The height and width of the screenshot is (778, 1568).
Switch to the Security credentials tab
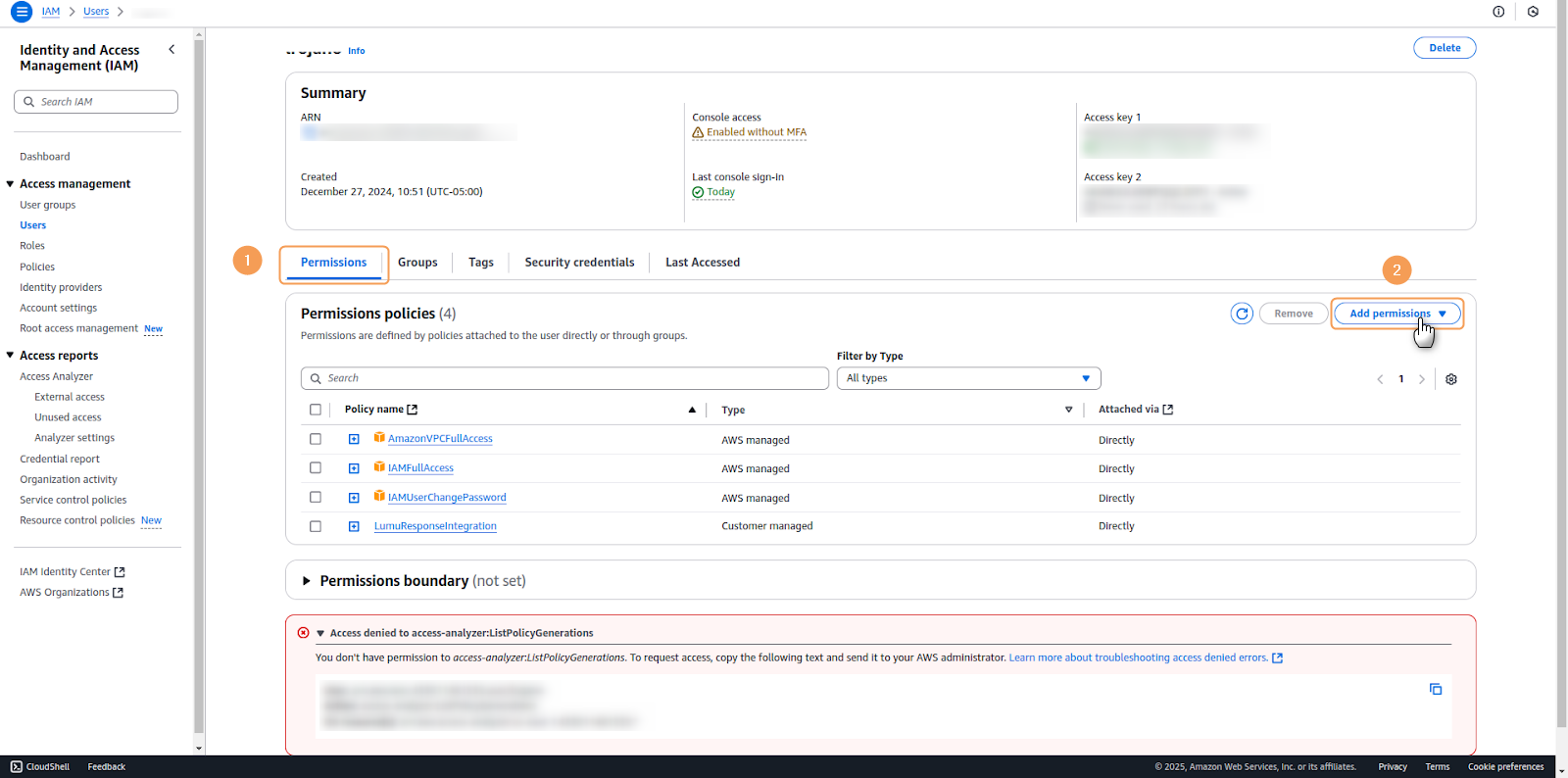coord(579,263)
